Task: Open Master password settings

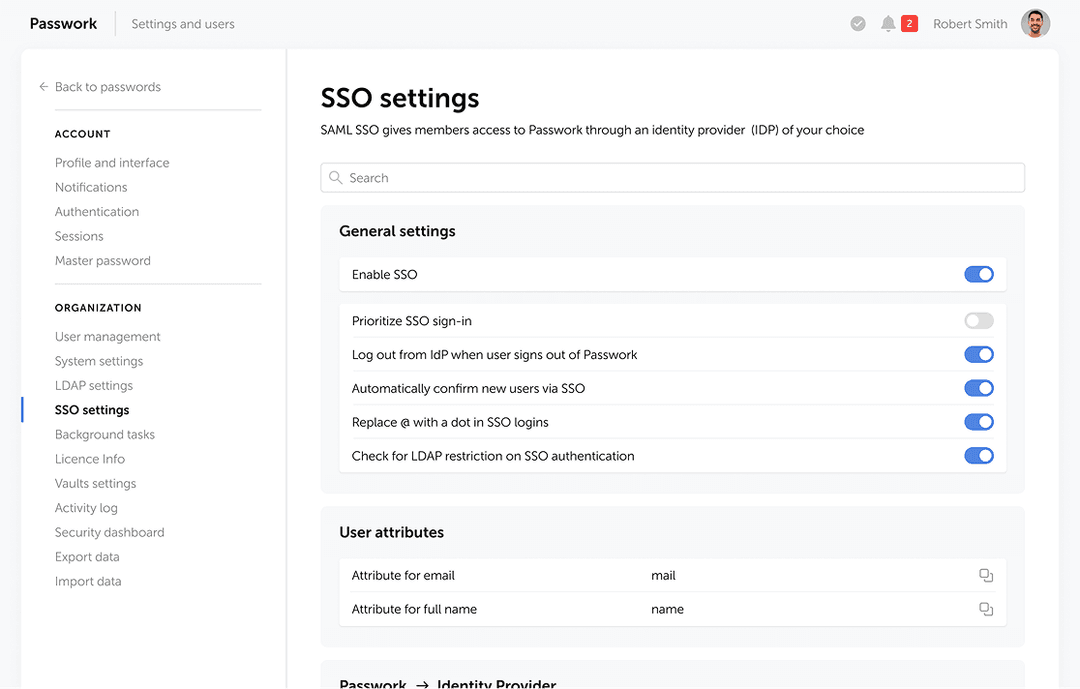Action: [x=103, y=260]
